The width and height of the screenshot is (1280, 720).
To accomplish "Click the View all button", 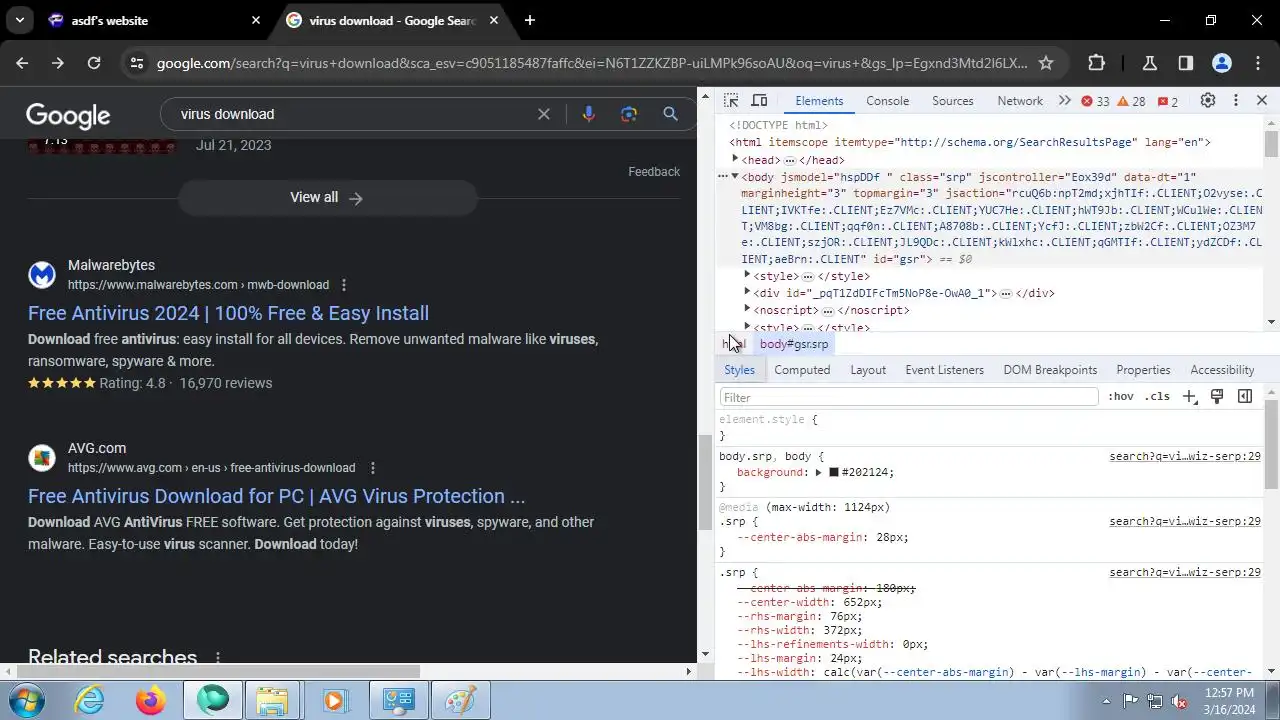I will [327, 197].
